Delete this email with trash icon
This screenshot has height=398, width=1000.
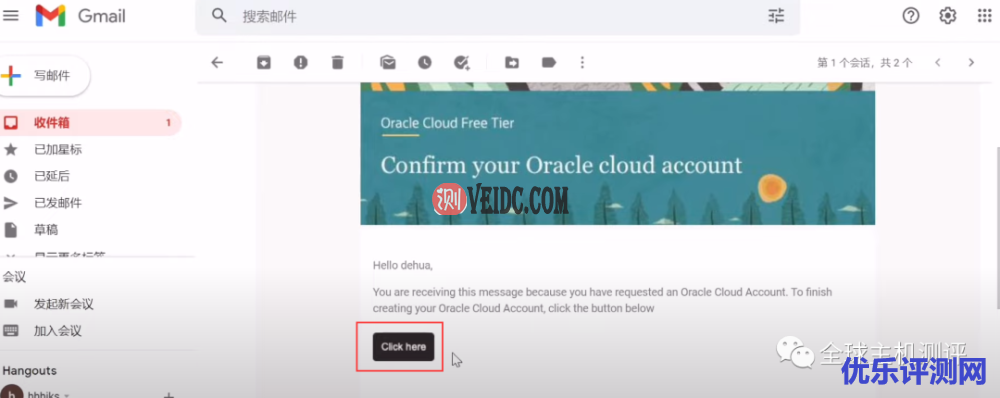337,62
